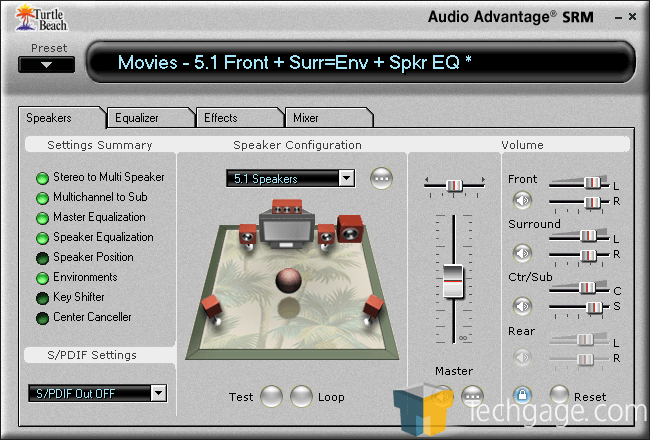This screenshot has width=650, height=440.
Task: Click the Turtle Beach logo
Action: [x=41, y=17]
